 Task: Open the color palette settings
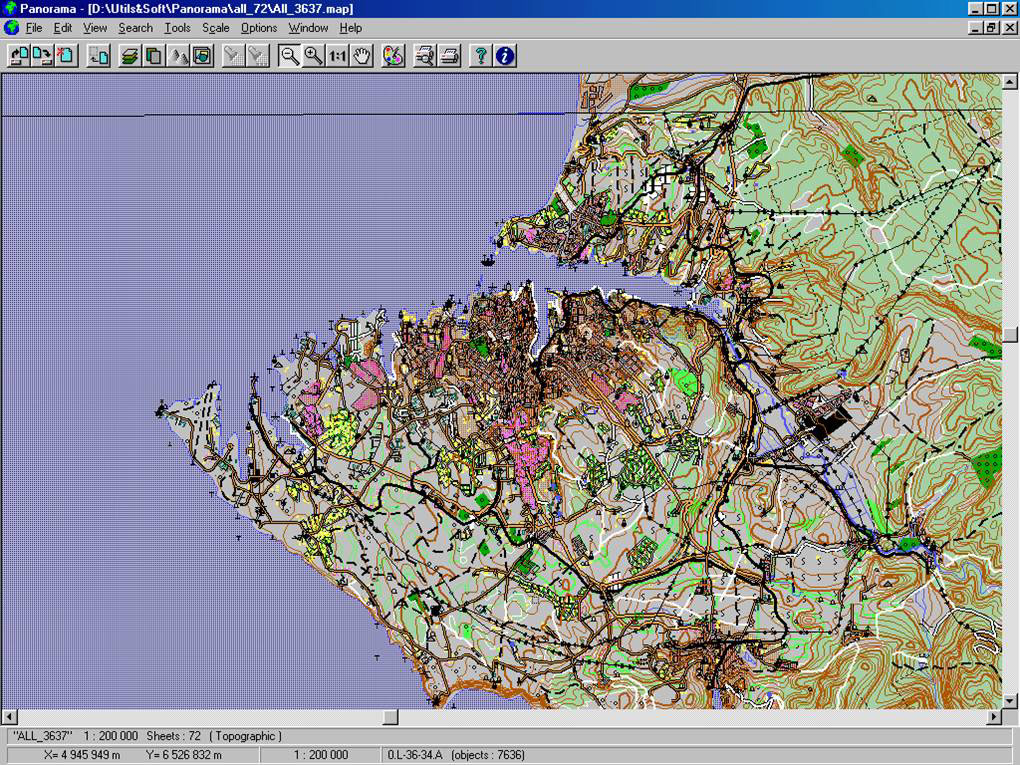[x=393, y=56]
